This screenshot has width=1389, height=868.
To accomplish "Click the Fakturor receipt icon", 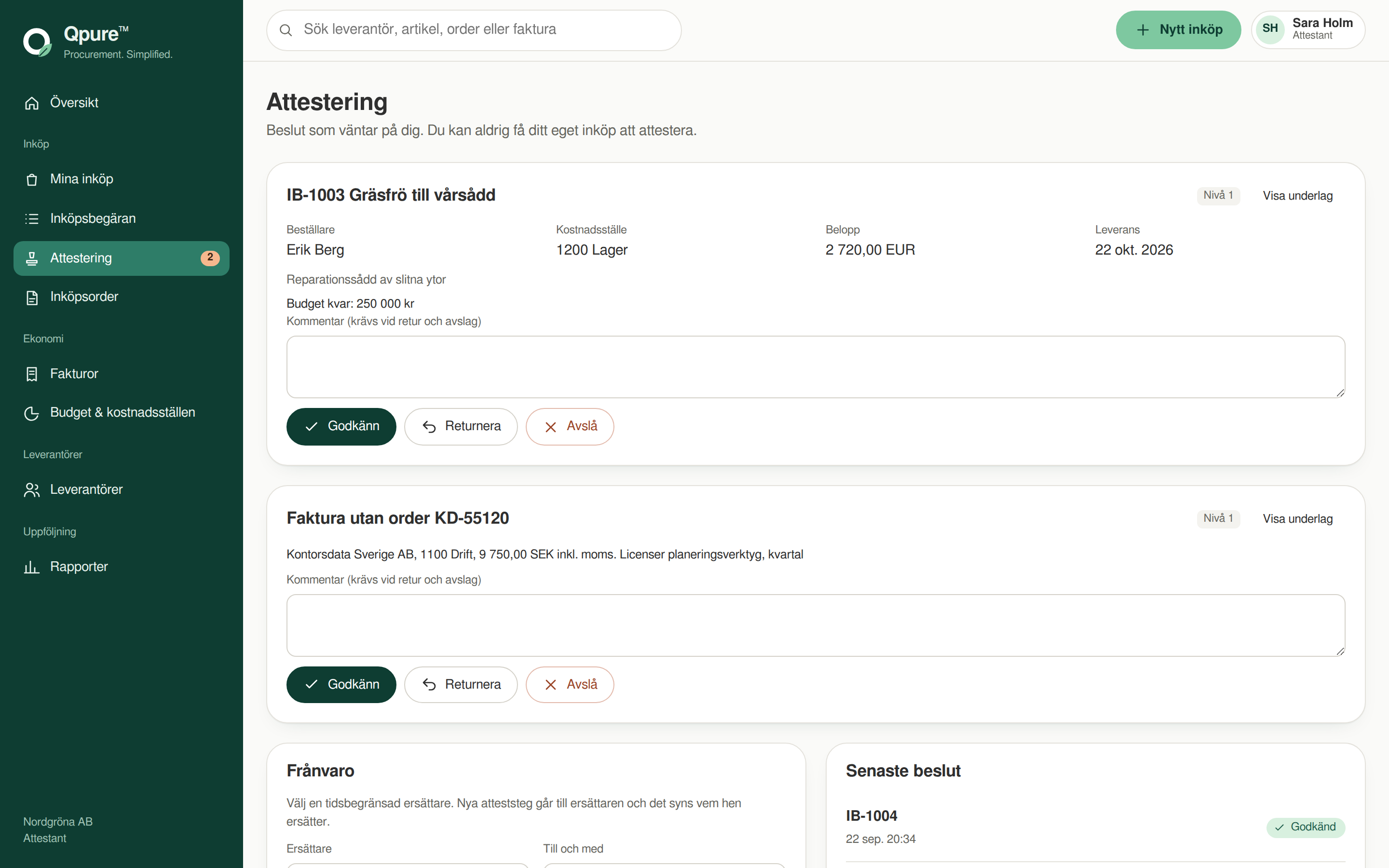I will click(x=31, y=374).
